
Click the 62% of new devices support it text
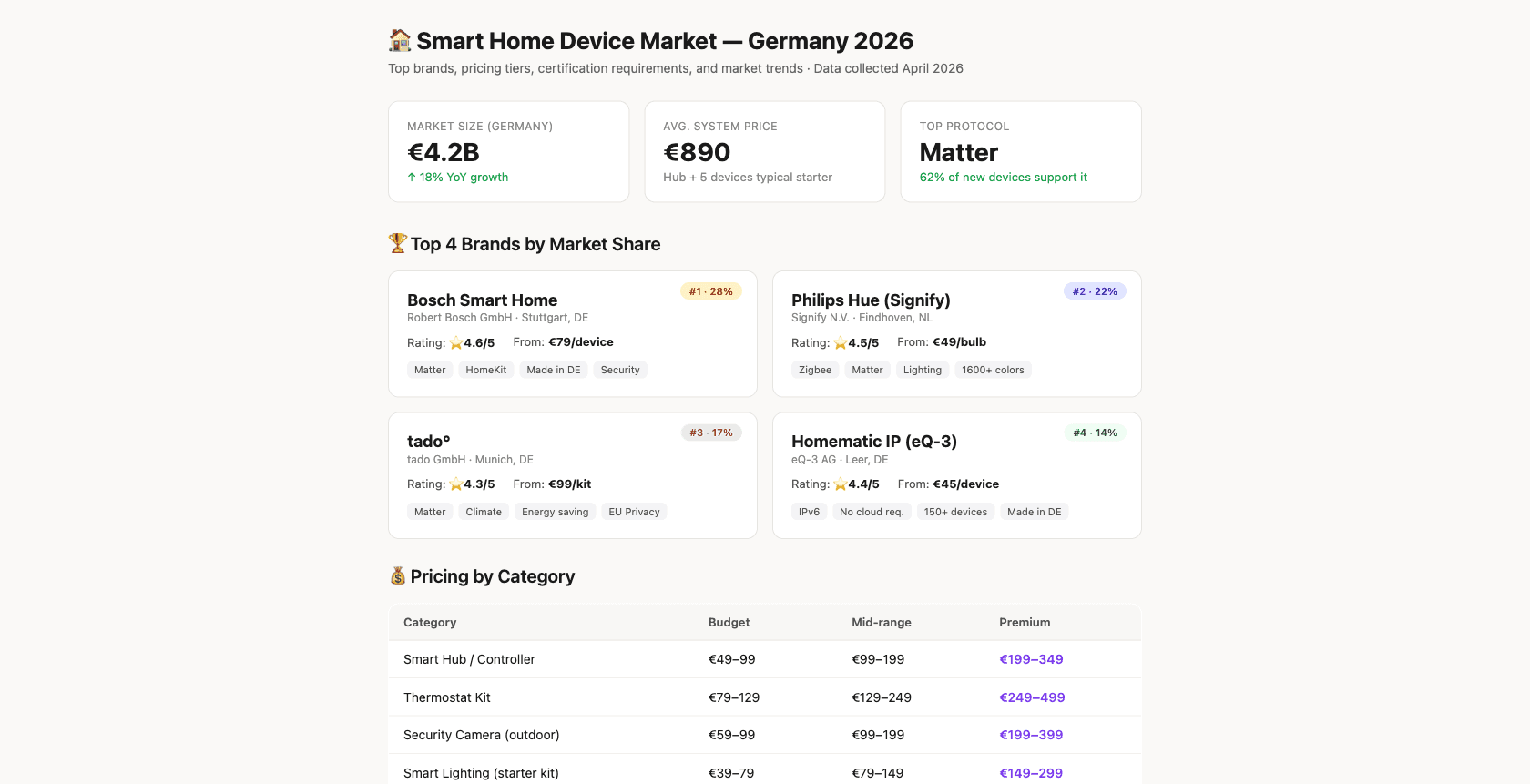(x=1004, y=178)
